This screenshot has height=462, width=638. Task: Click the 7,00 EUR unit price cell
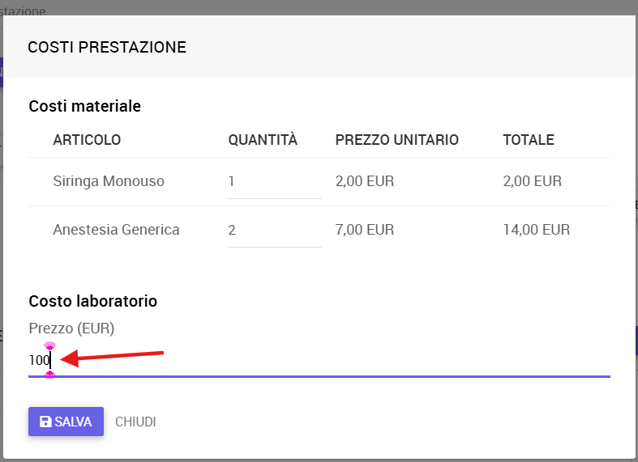[x=365, y=230]
